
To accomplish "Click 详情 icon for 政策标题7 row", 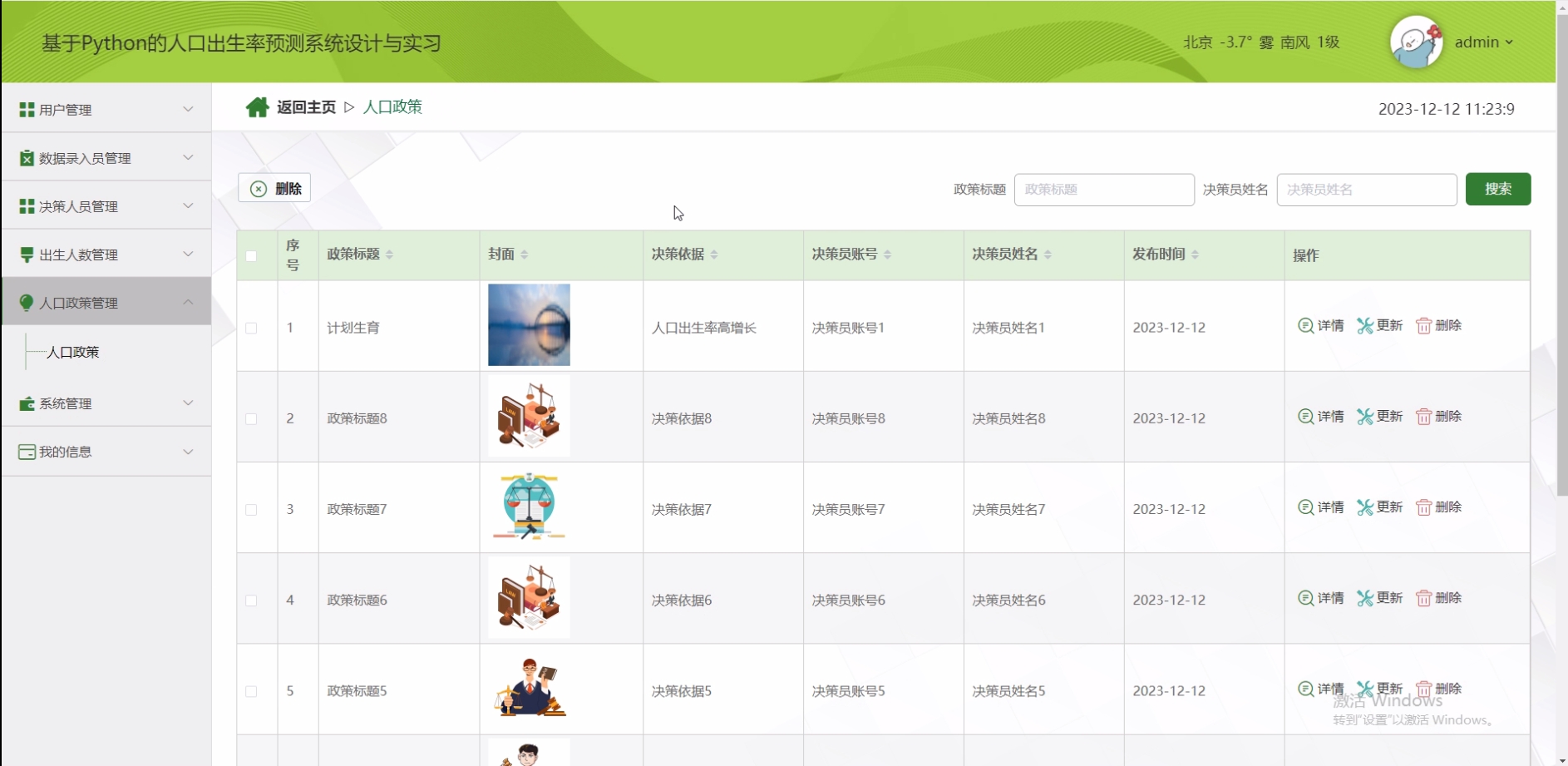I will pyautogui.click(x=1305, y=507).
